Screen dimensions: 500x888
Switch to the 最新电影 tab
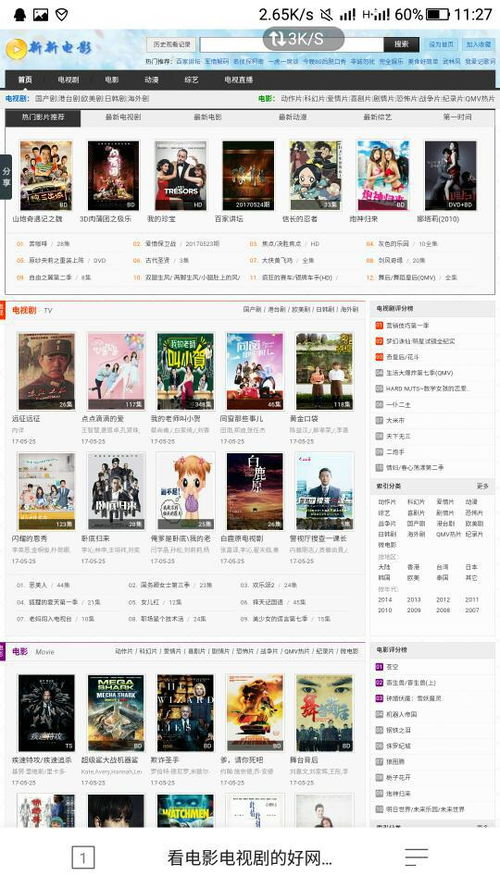(208, 117)
